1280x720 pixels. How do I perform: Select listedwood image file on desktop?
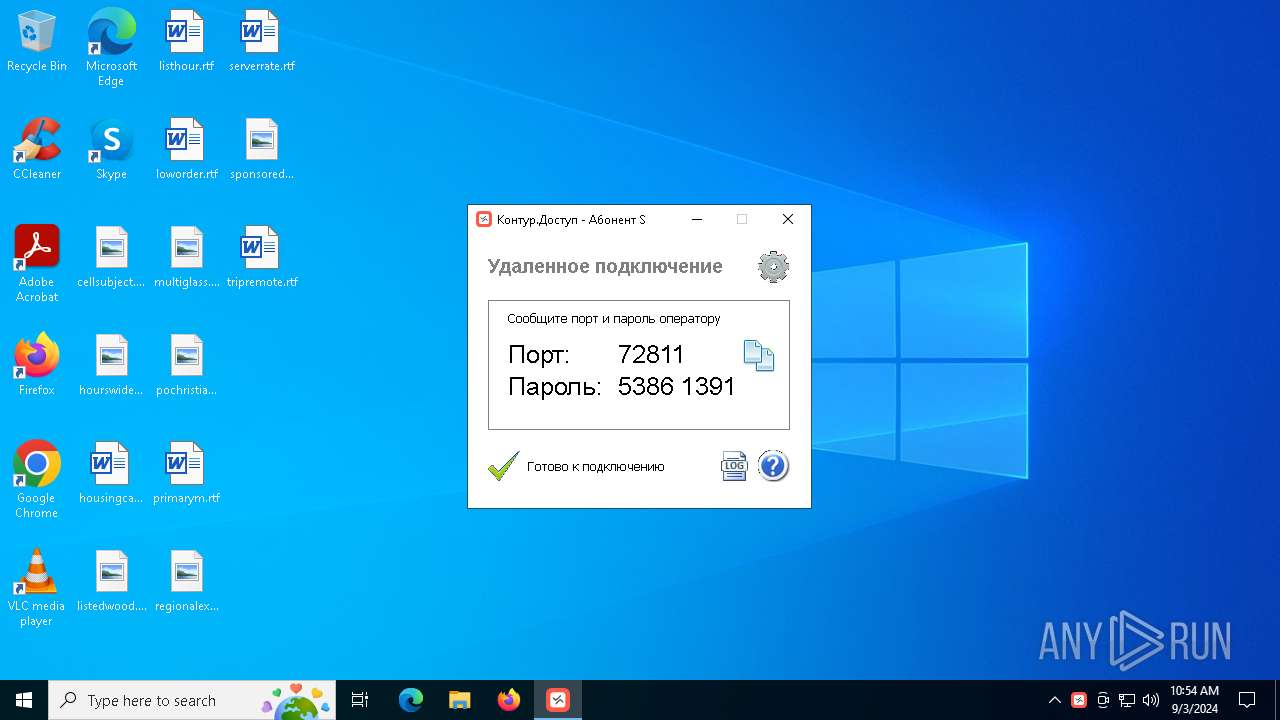pos(111,582)
